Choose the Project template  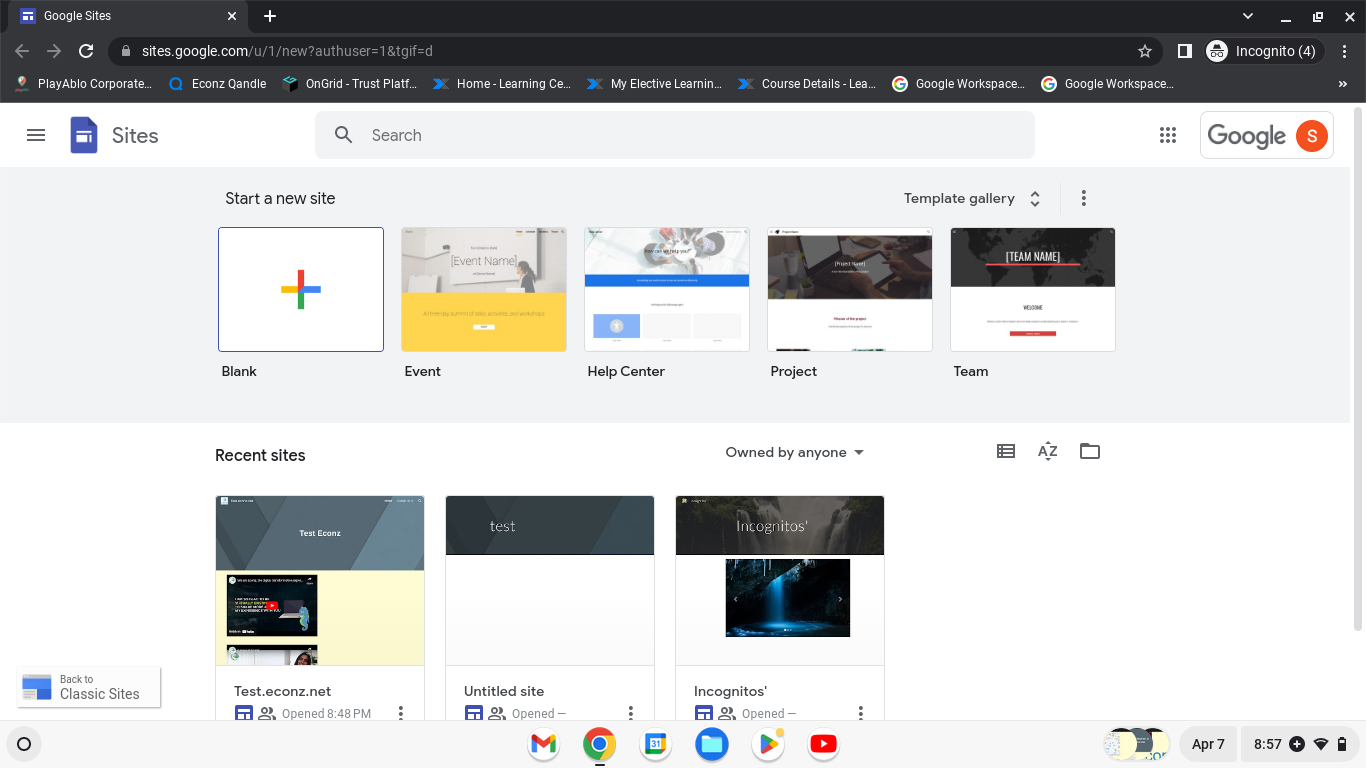[x=850, y=289]
